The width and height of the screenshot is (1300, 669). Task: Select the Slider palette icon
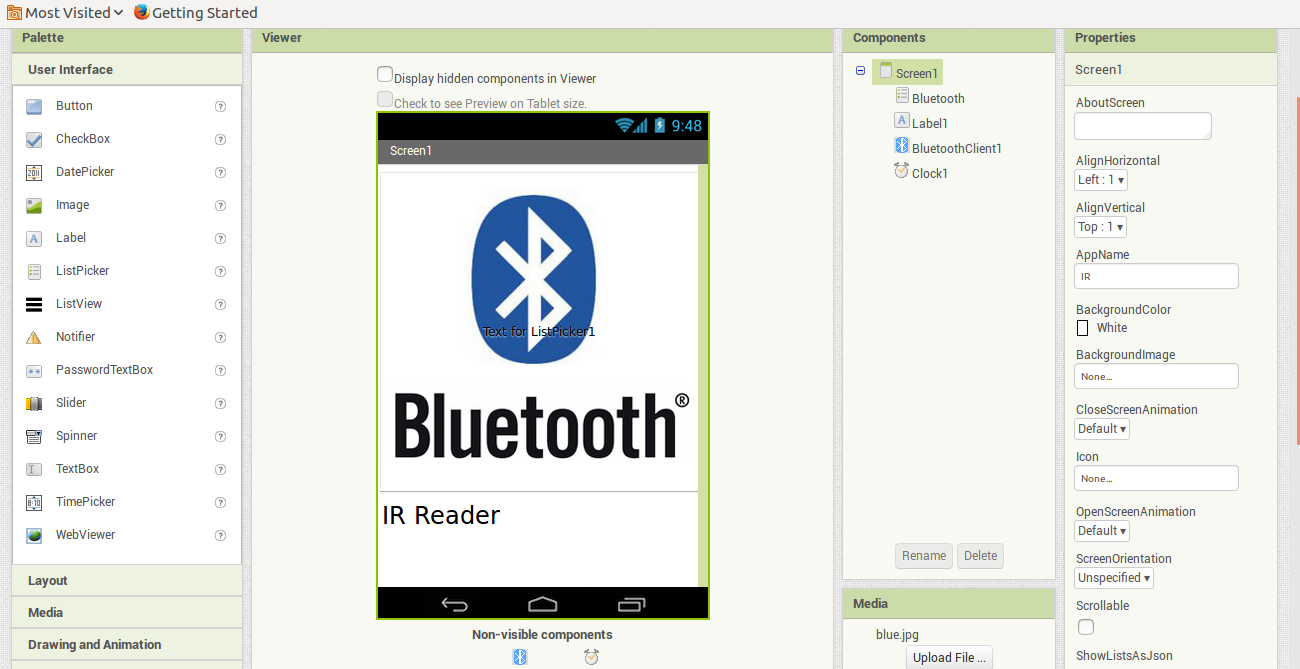tap(34, 403)
